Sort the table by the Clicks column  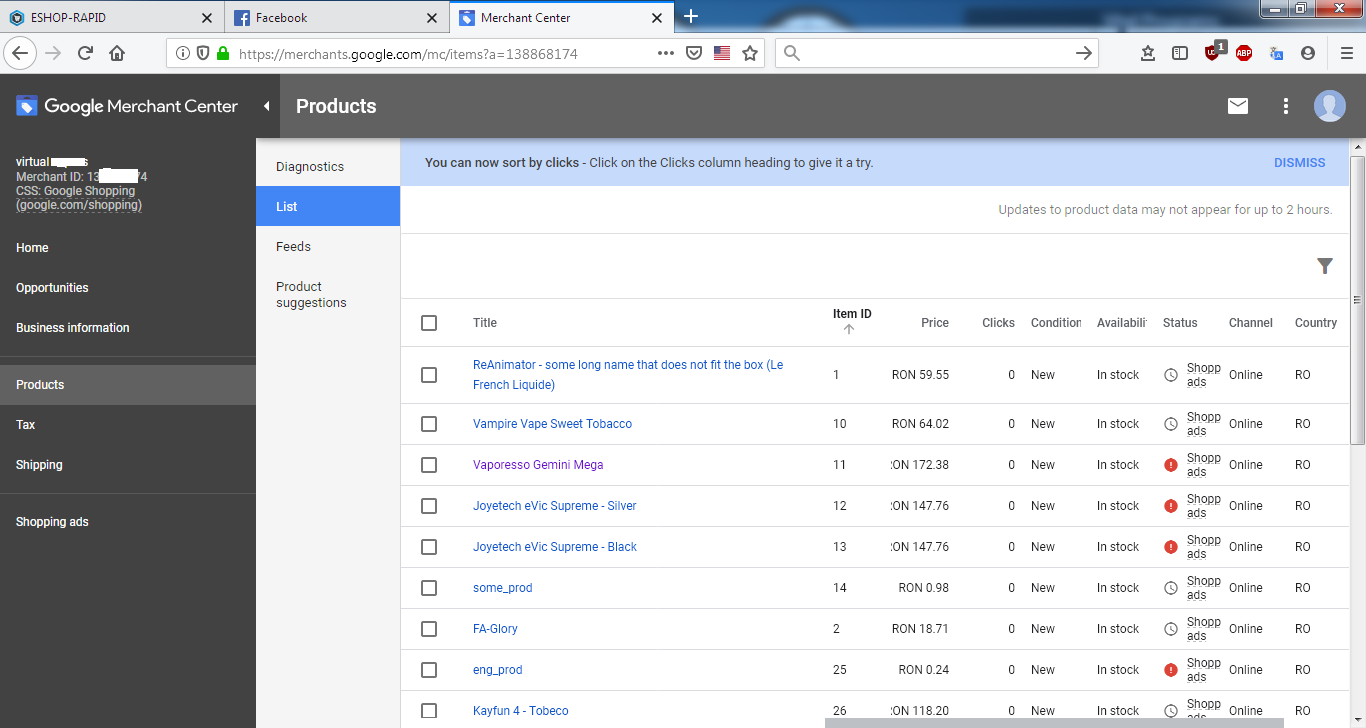998,323
